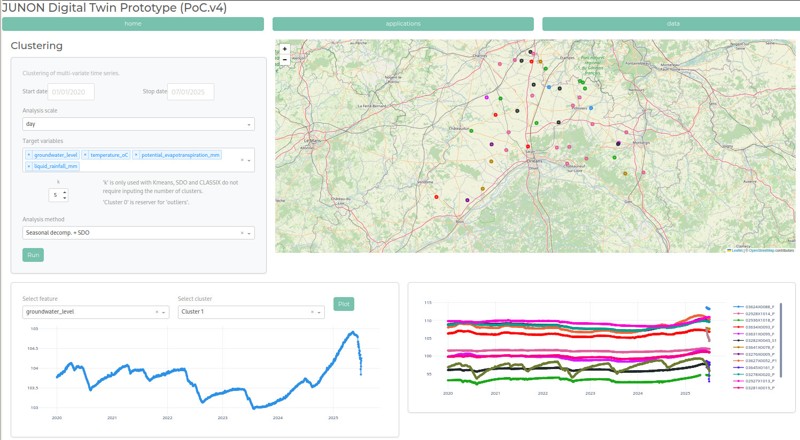Remove the liquid_rainfall_mm variable tag
The height and width of the screenshot is (440, 800).
tap(29, 166)
